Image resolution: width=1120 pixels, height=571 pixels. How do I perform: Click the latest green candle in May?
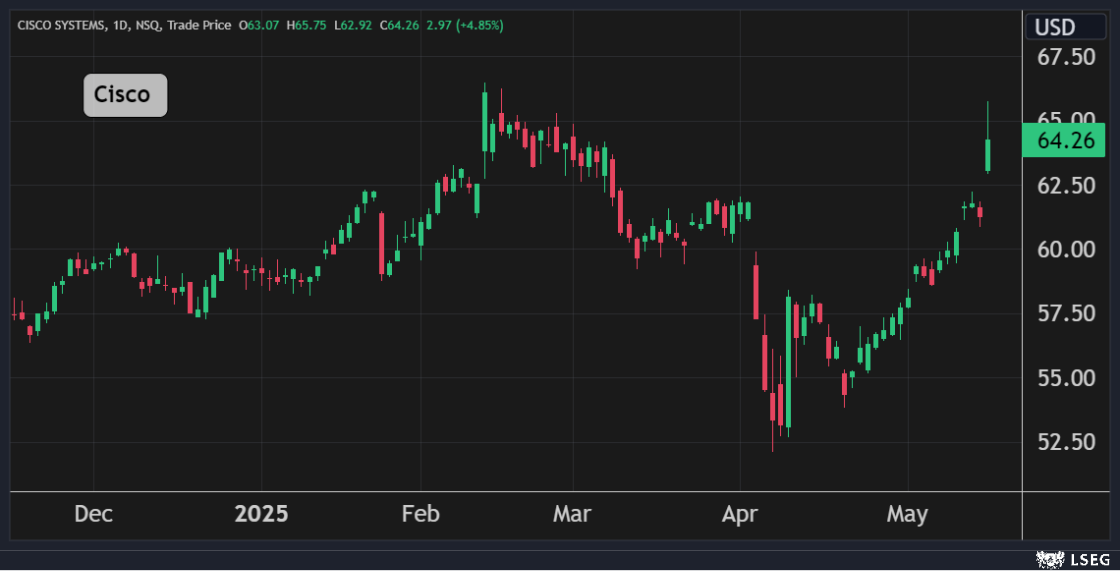[988, 155]
